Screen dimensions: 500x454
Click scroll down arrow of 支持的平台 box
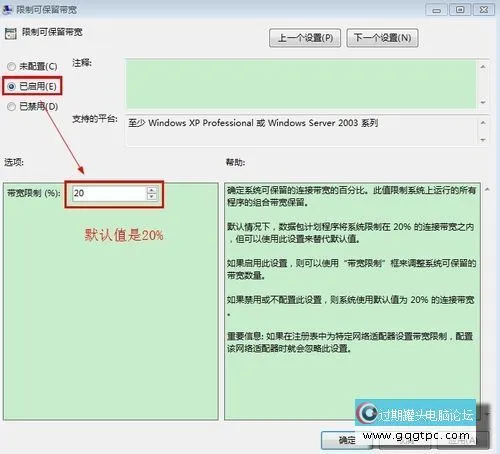coord(483,140)
